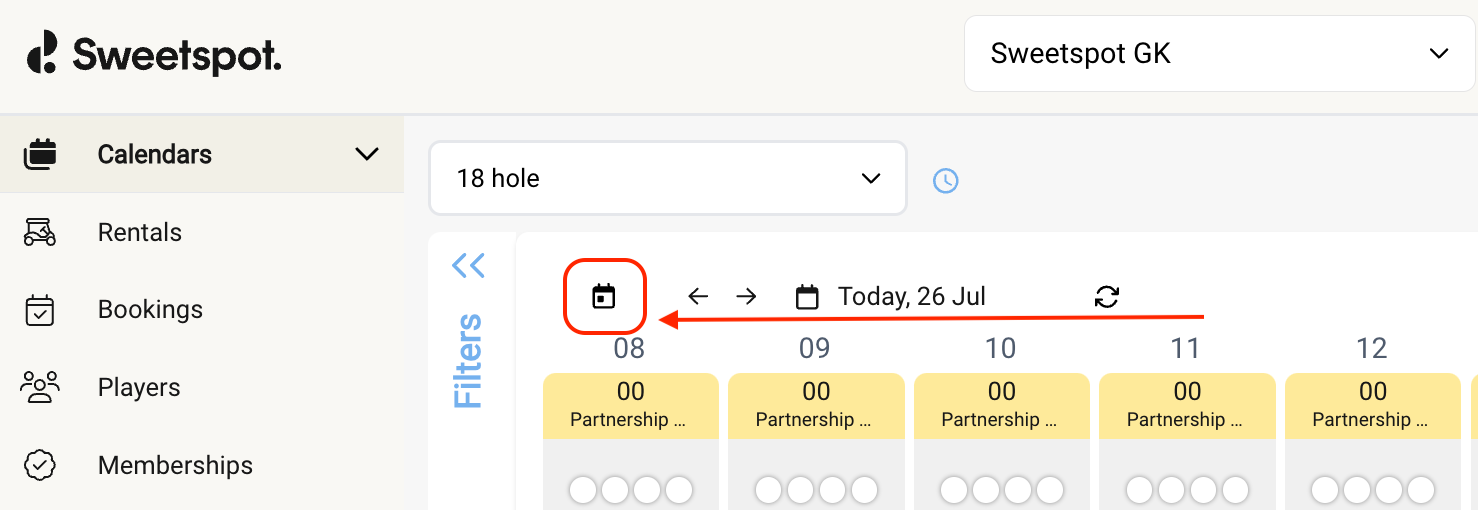The image size is (1478, 510).
Task: Collapse the Calendars chevron
Action: [367, 154]
